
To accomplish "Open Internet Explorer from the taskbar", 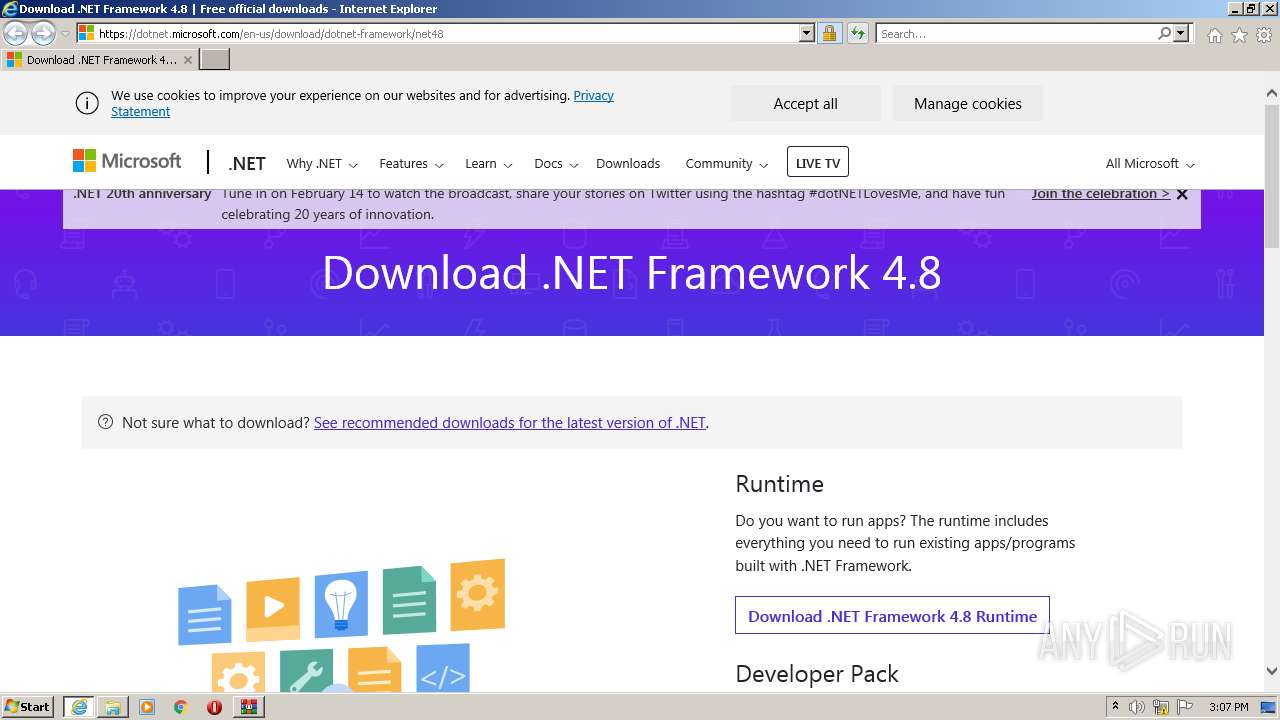I will tap(78, 707).
